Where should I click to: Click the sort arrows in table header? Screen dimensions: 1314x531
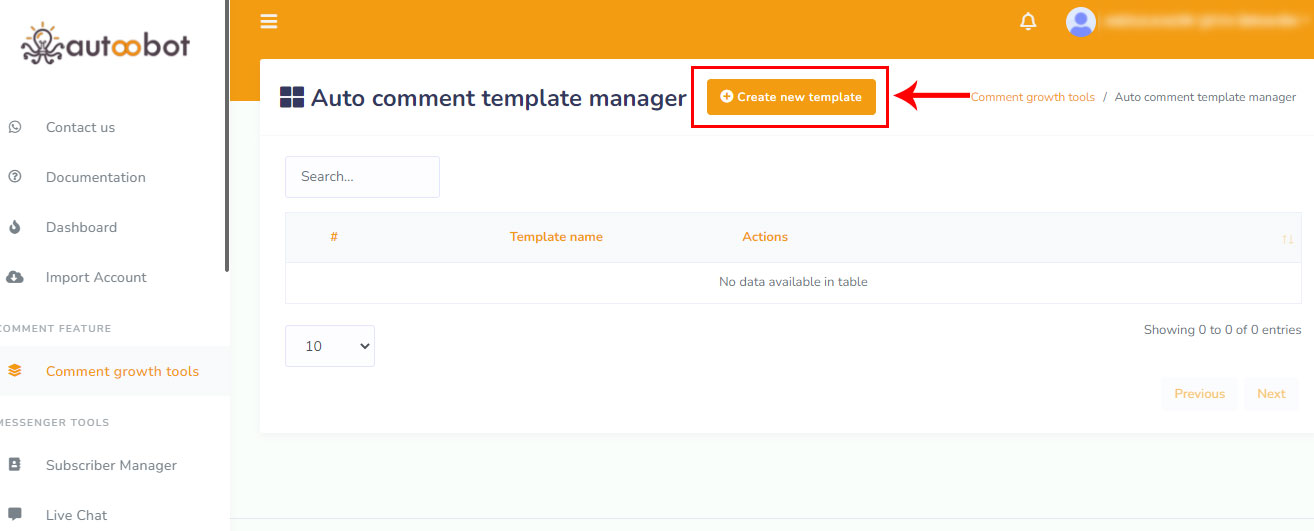click(1287, 239)
